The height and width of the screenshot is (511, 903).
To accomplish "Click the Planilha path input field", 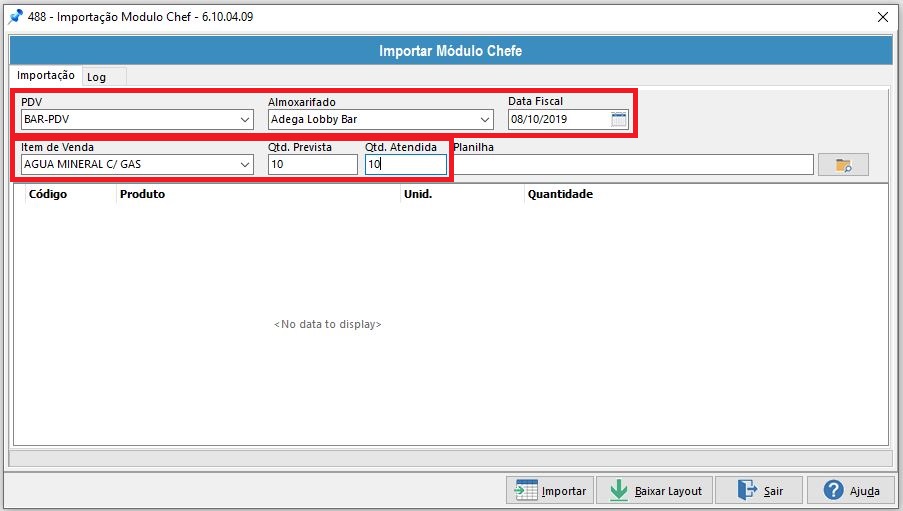I will [x=633, y=165].
